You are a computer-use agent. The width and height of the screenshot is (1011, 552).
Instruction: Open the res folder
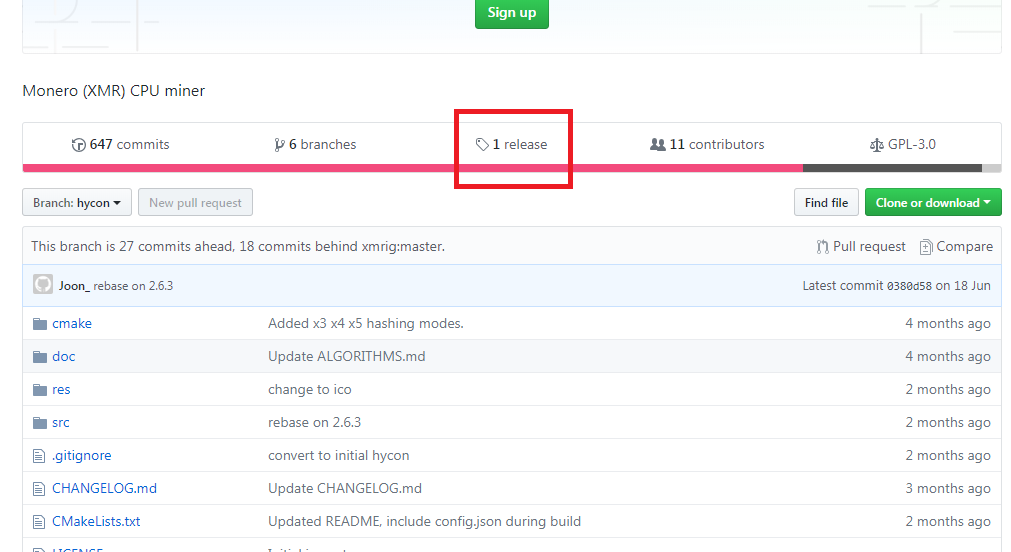click(x=61, y=389)
